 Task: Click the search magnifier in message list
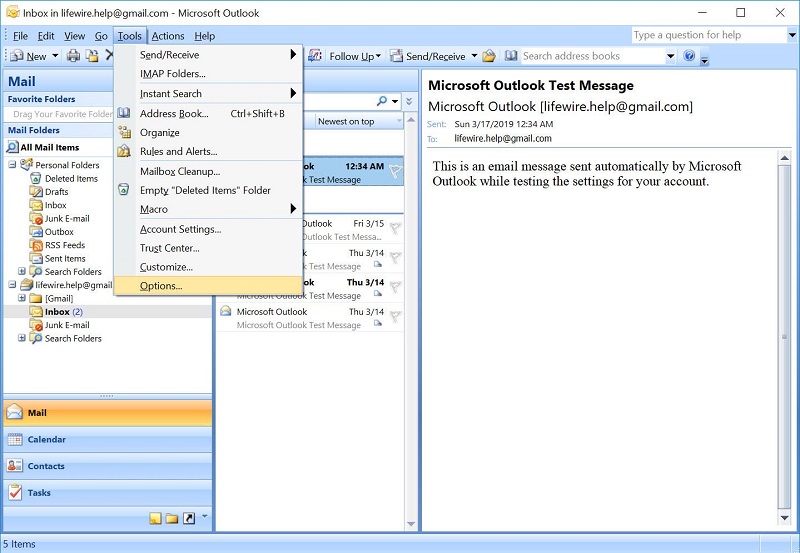(382, 101)
